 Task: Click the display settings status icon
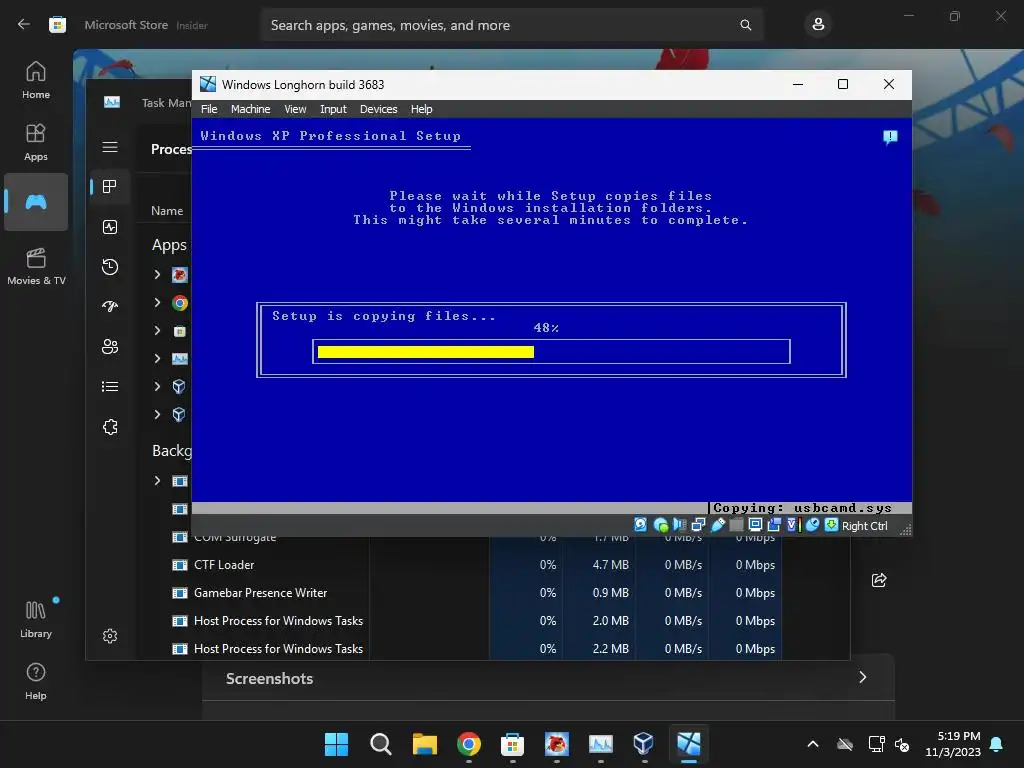pyautogui.click(x=755, y=525)
